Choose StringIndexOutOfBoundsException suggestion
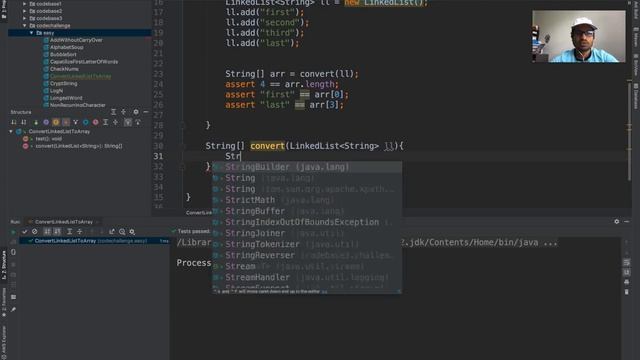The image size is (640, 360). pyautogui.click(x=306, y=222)
